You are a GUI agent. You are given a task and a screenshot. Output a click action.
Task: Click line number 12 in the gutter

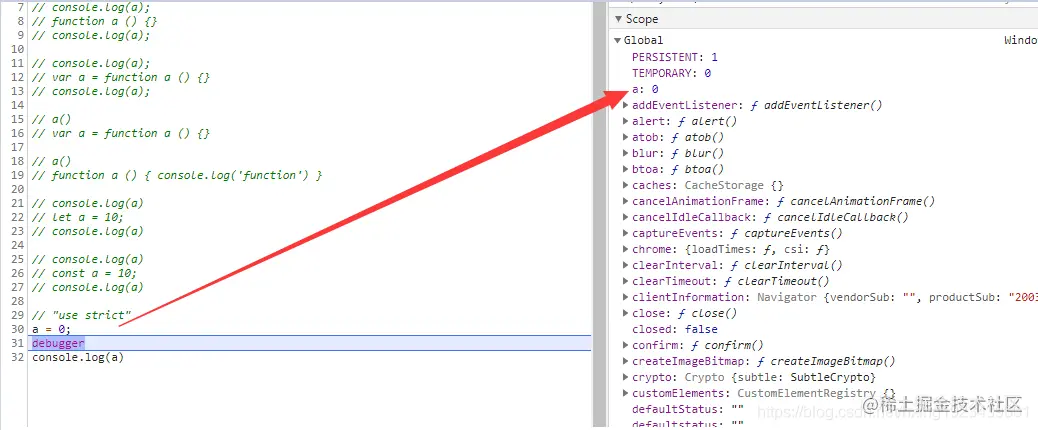click(x=17, y=77)
